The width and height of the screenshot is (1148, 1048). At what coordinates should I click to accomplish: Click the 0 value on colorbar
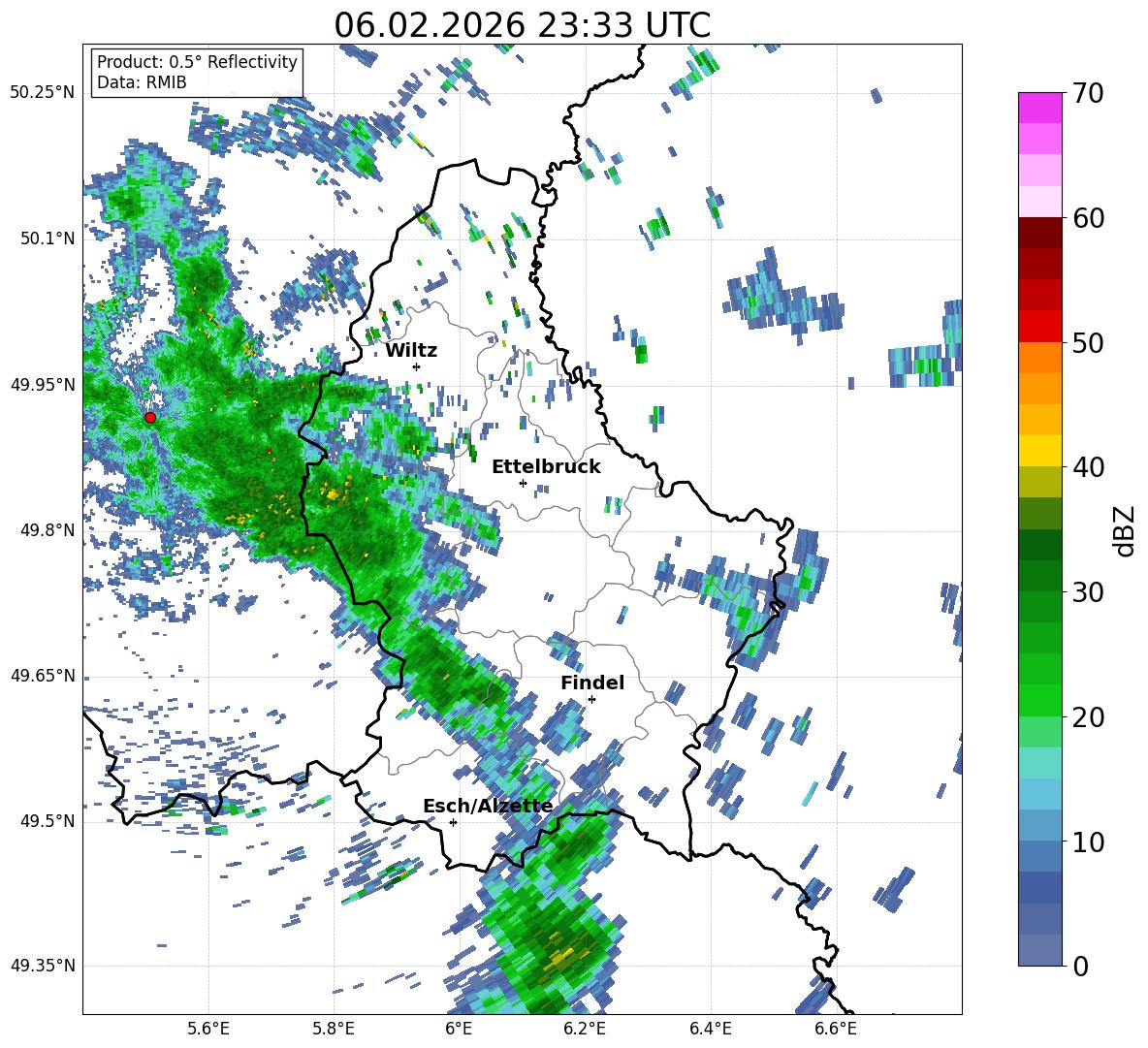[1080, 966]
